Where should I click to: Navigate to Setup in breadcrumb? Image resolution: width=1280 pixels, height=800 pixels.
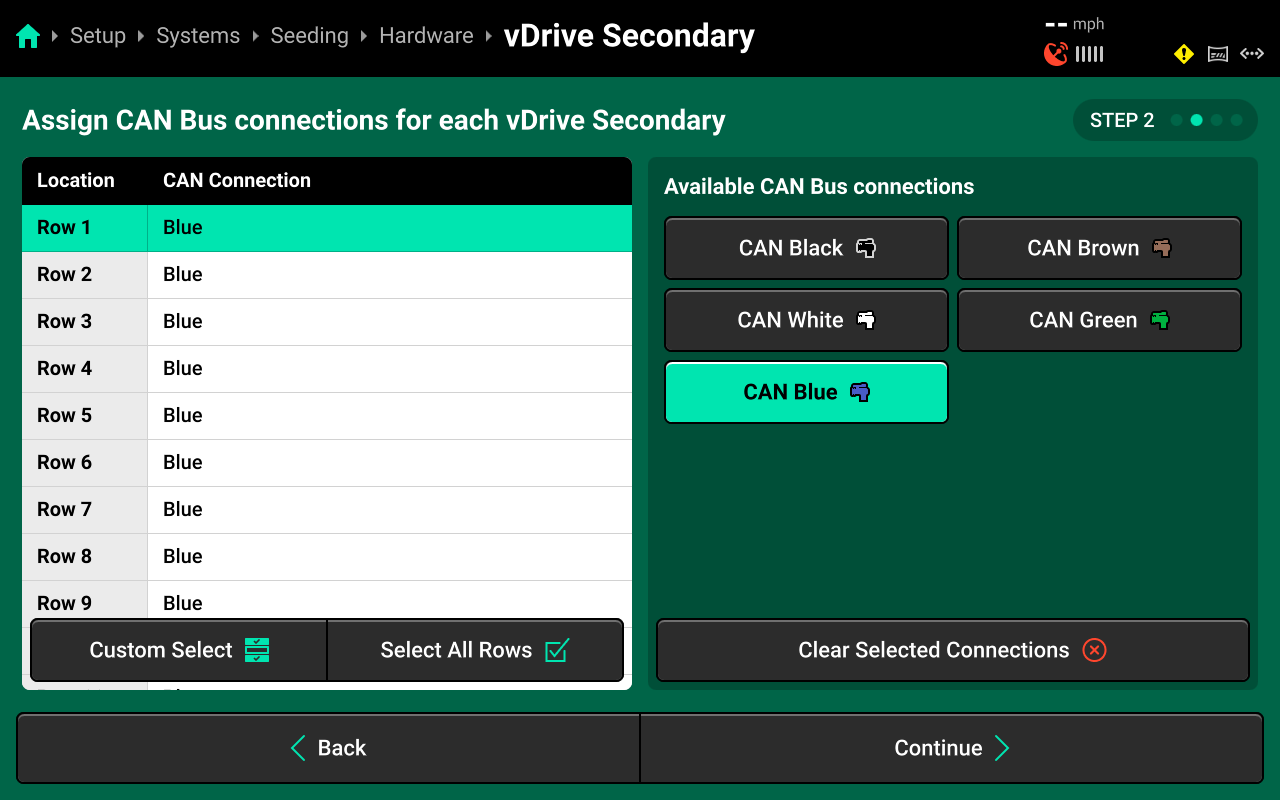pos(98,36)
